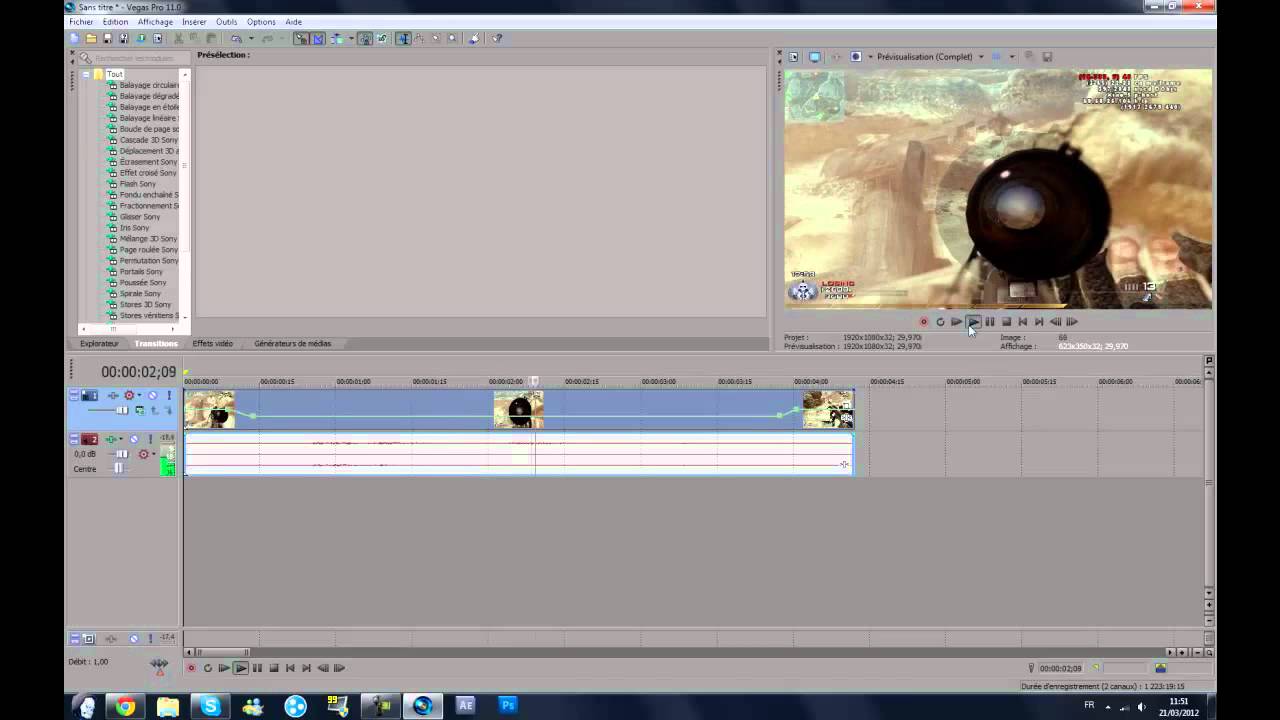The width and height of the screenshot is (1280, 720).
Task: Open project video properties in preview toolbar
Action: tap(794, 57)
